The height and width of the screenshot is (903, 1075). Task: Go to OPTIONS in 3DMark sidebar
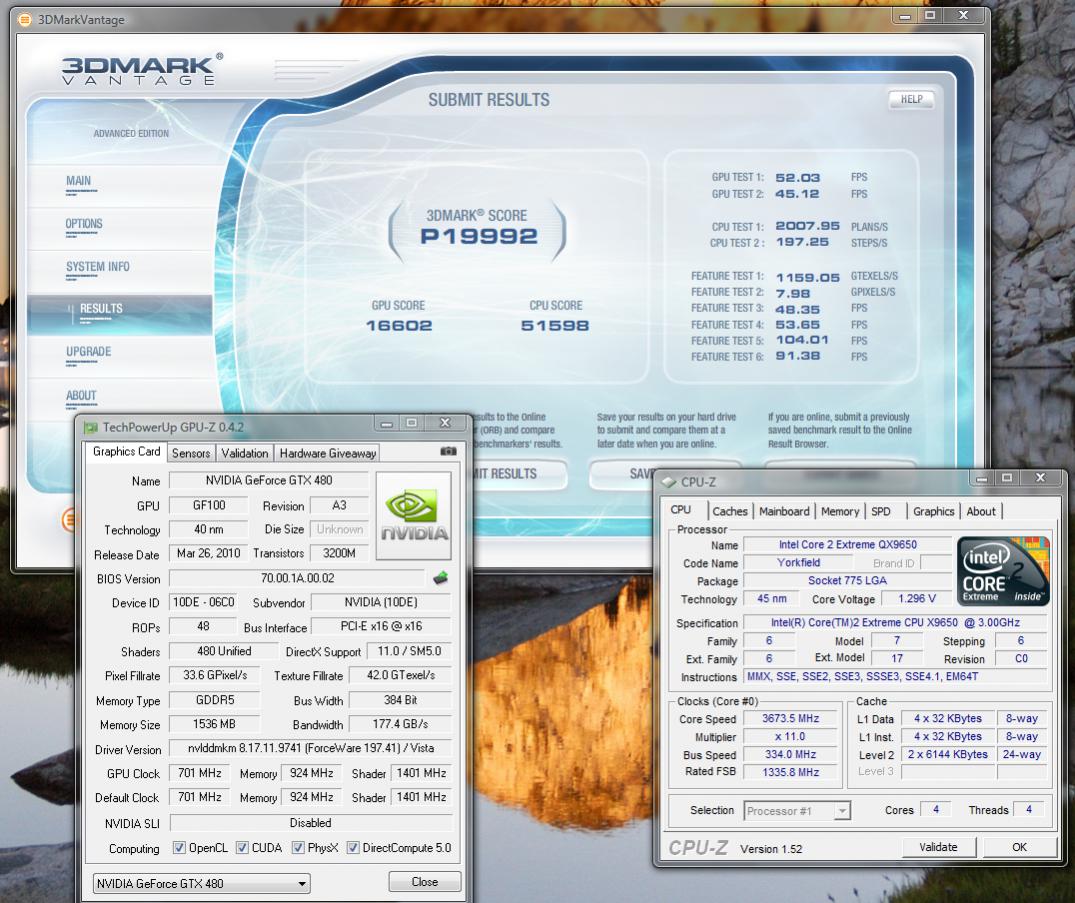[x=84, y=224]
